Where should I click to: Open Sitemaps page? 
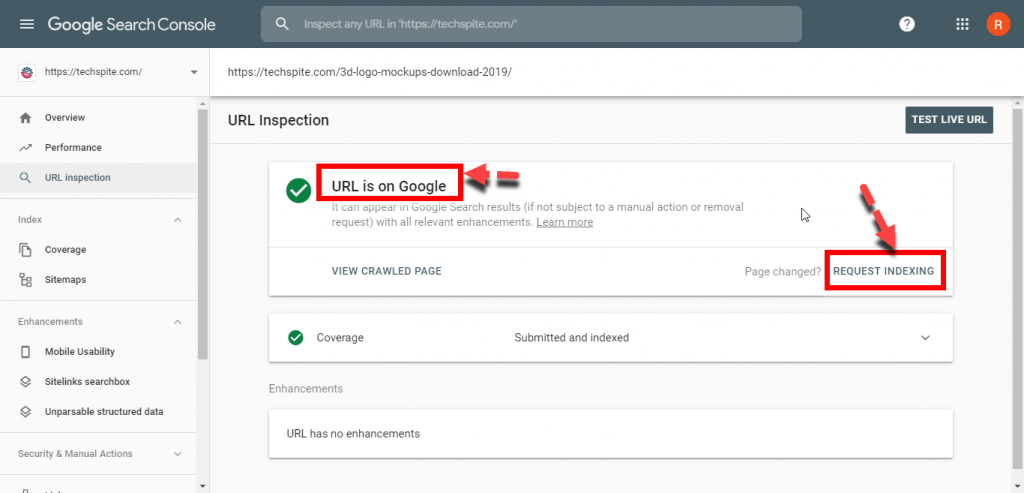coord(65,279)
